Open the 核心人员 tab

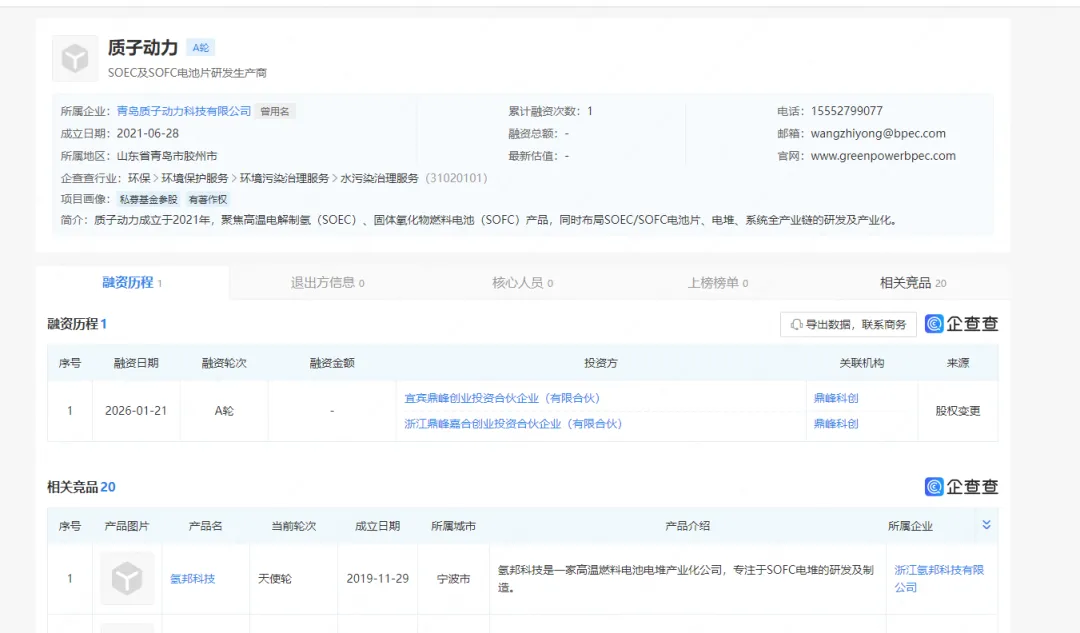click(x=522, y=282)
